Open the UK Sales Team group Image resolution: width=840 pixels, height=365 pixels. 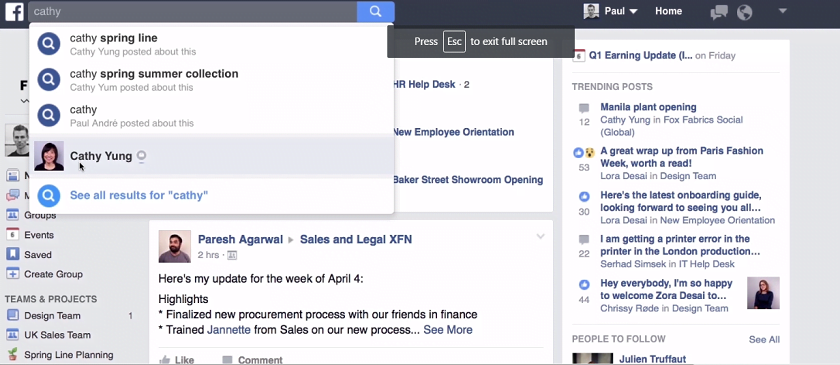pos(57,335)
